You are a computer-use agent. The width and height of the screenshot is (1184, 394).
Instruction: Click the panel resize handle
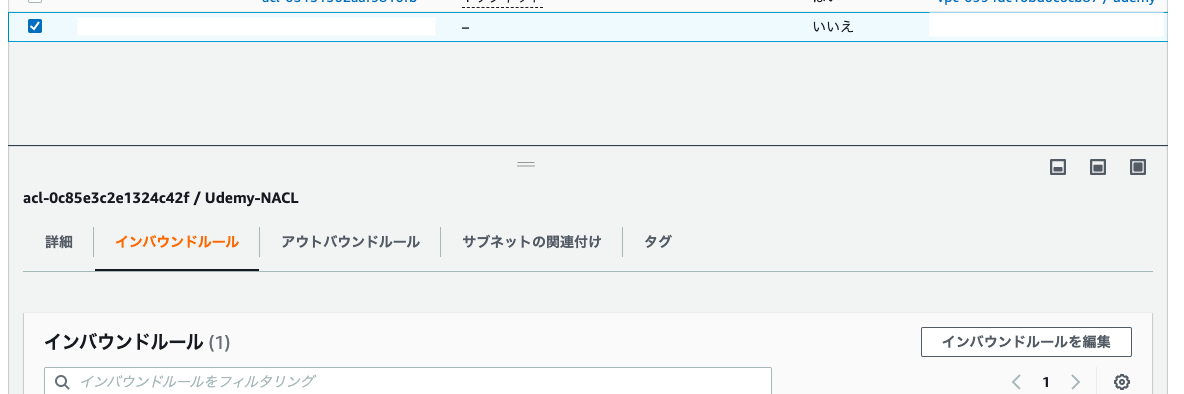526,164
